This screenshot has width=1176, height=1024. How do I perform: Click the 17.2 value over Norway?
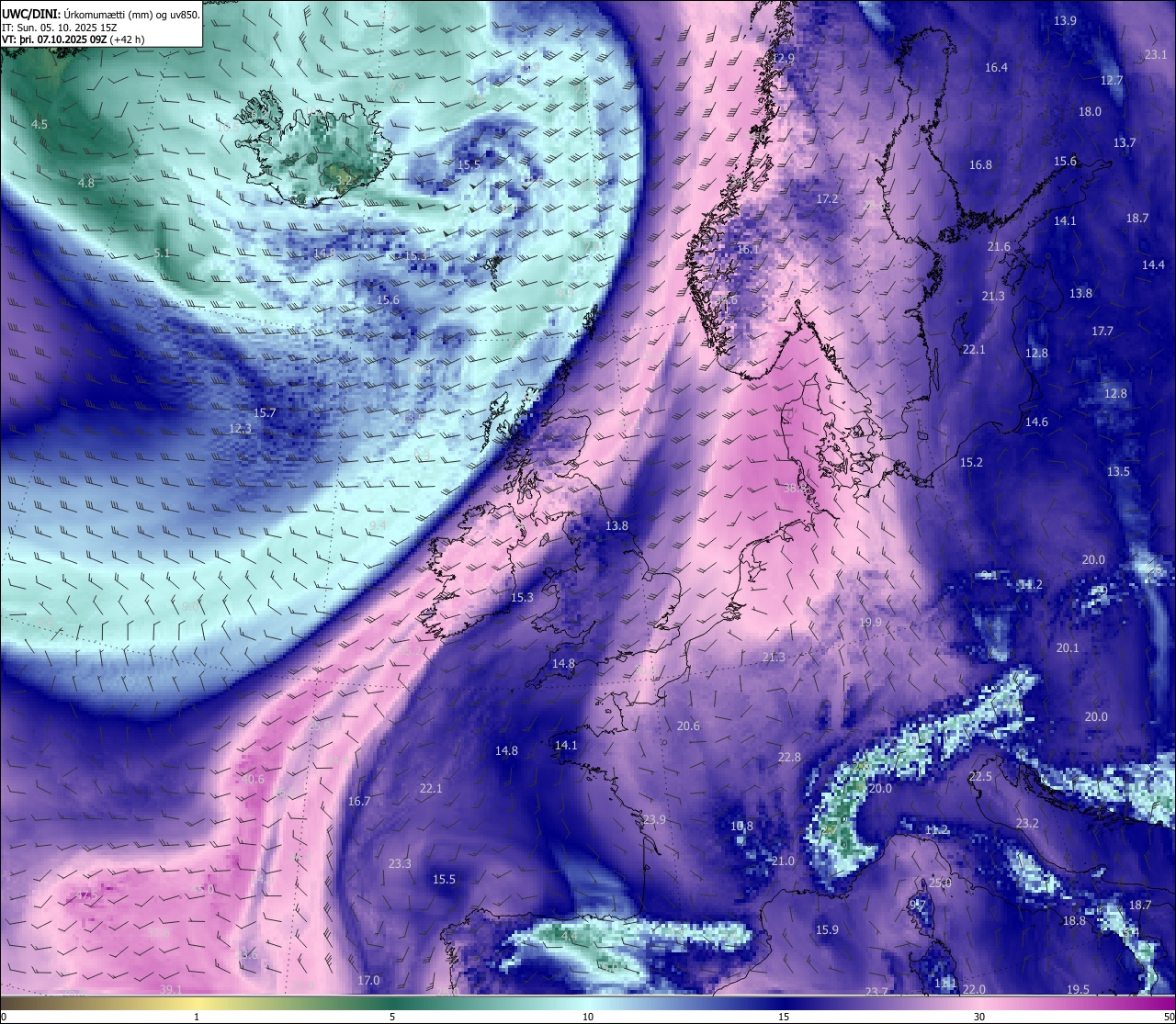827,199
